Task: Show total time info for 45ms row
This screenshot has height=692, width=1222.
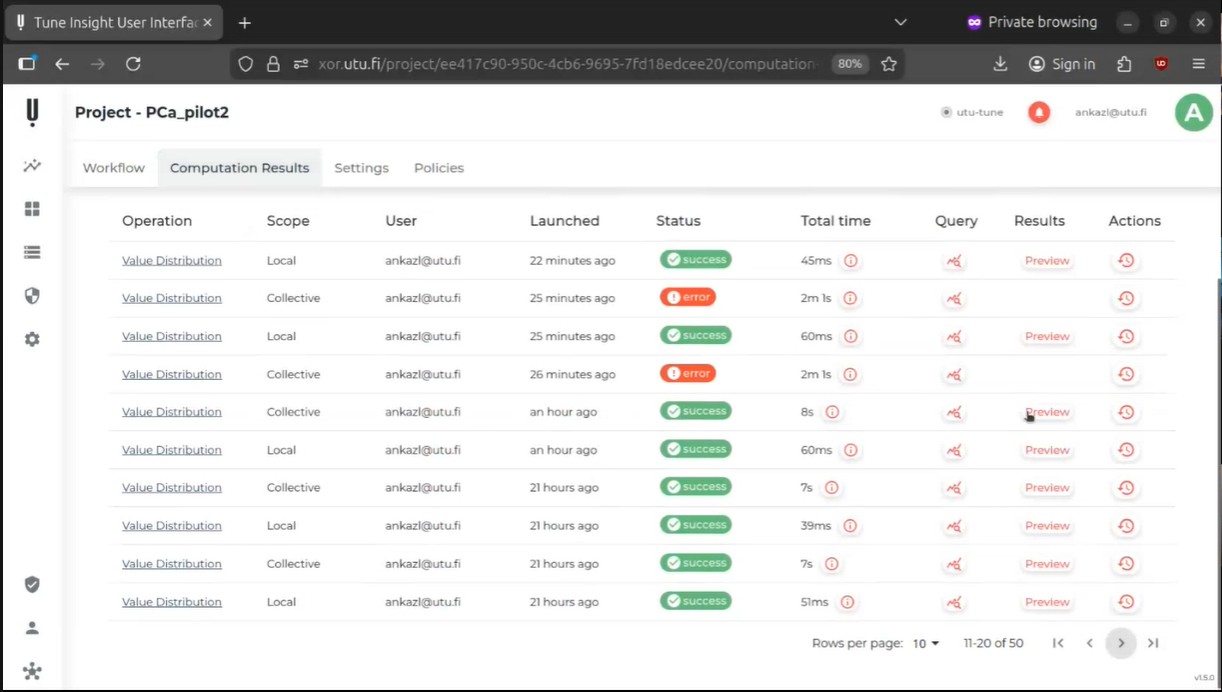Action: point(851,261)
